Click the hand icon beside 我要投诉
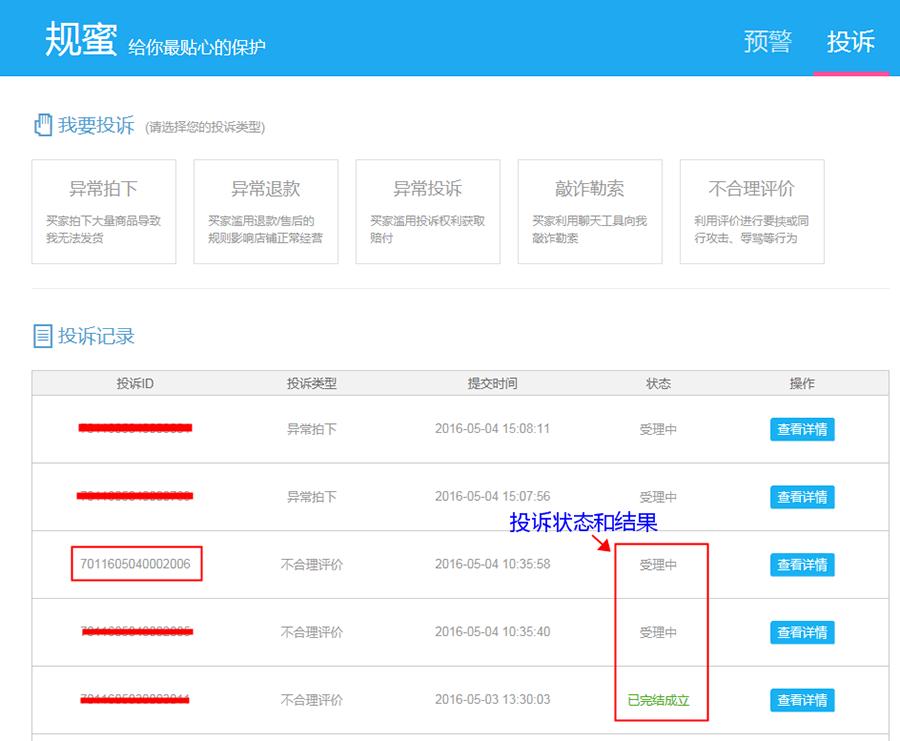Image resolution: width=900 pixels, height=741 pixels. coord(43,125)
